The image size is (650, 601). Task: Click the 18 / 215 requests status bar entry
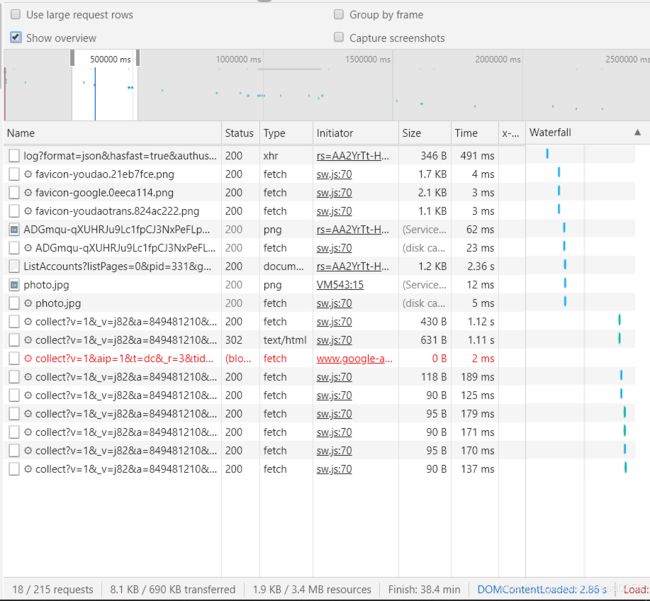click(x=53, y=589)
